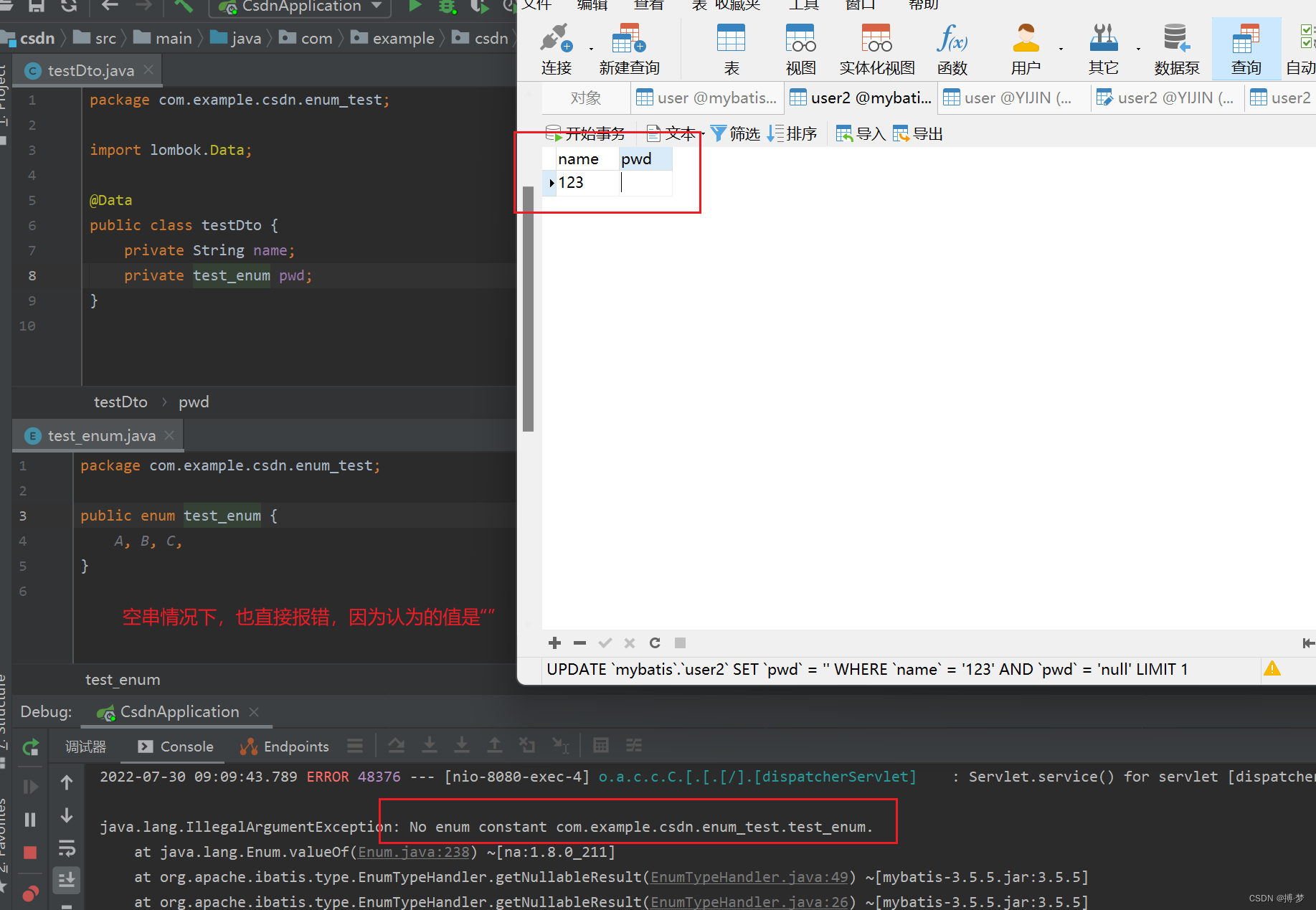Open the CsdnApplication run configuration dropdown
The image size is (1316, 910).
[x=300, y=7]
